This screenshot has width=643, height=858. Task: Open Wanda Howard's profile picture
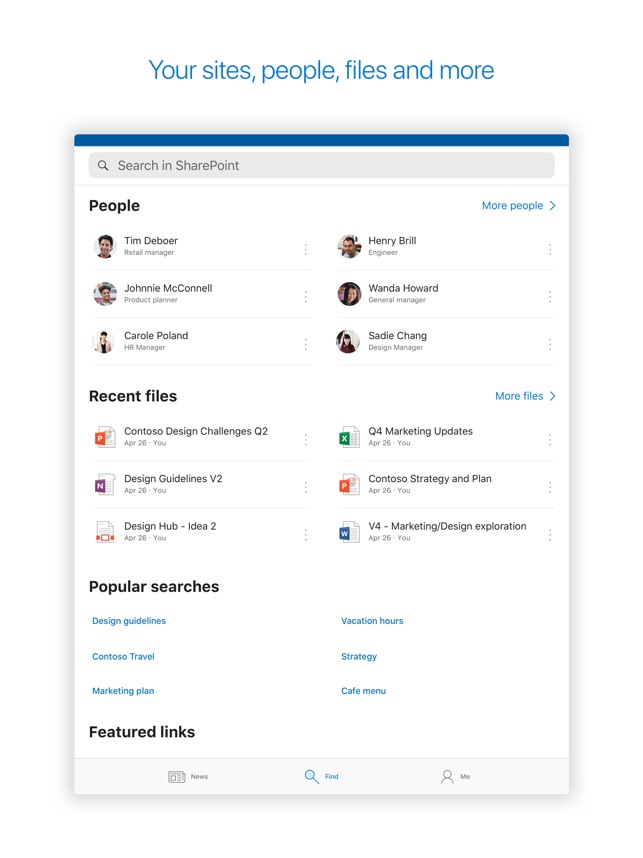coord(349,294)
